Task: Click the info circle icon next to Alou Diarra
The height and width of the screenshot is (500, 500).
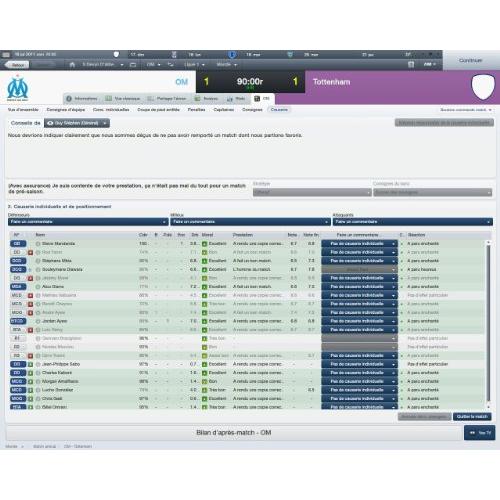Action: tap(38, 287)
